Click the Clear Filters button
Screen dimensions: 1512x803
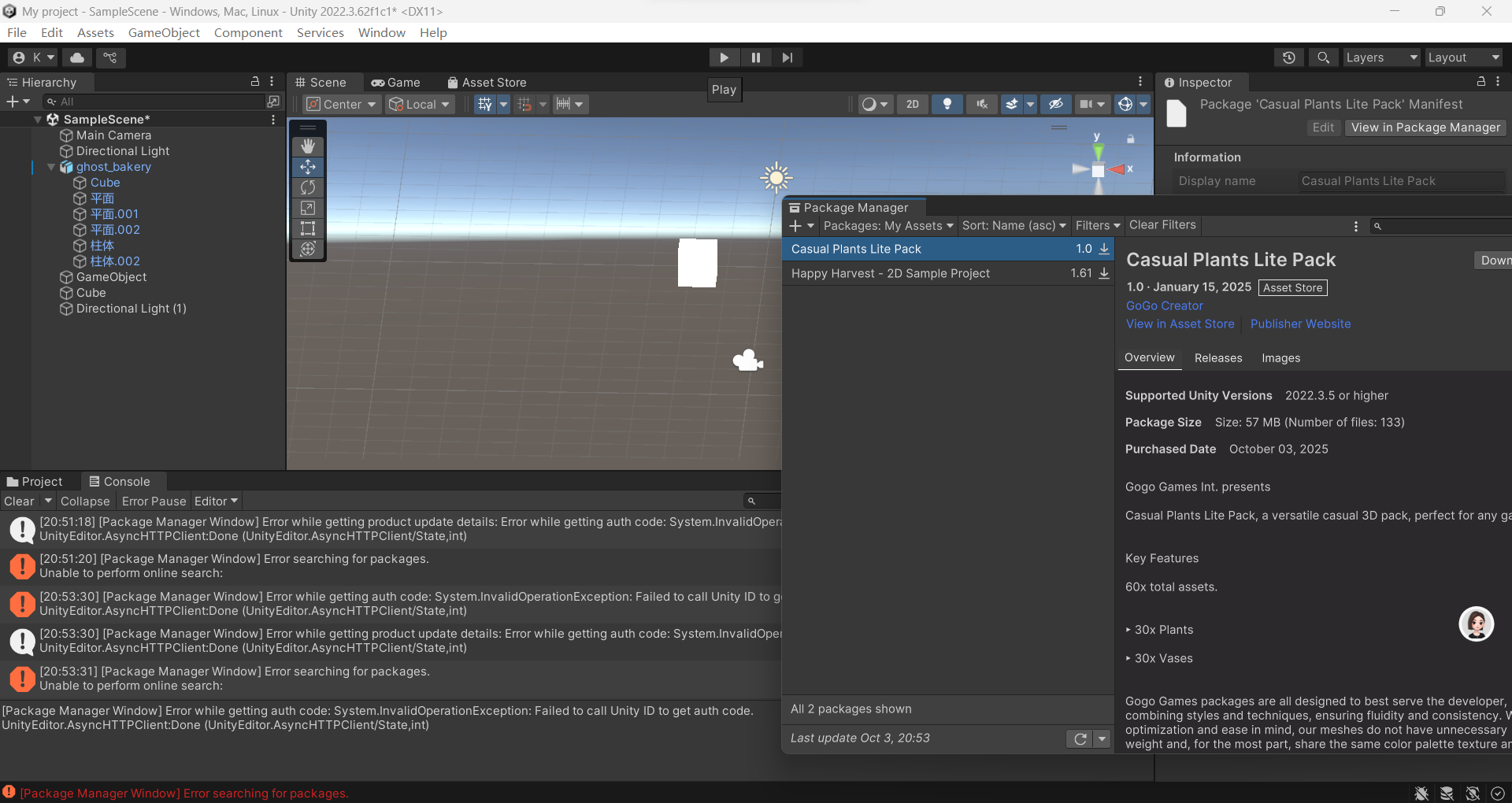coord(1162,225)
